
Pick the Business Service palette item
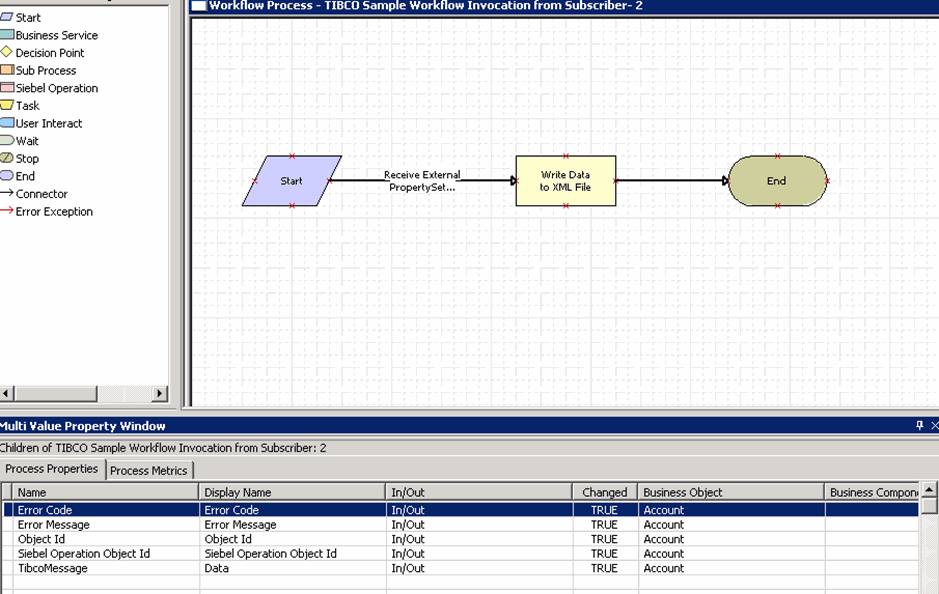pos(55,35)
